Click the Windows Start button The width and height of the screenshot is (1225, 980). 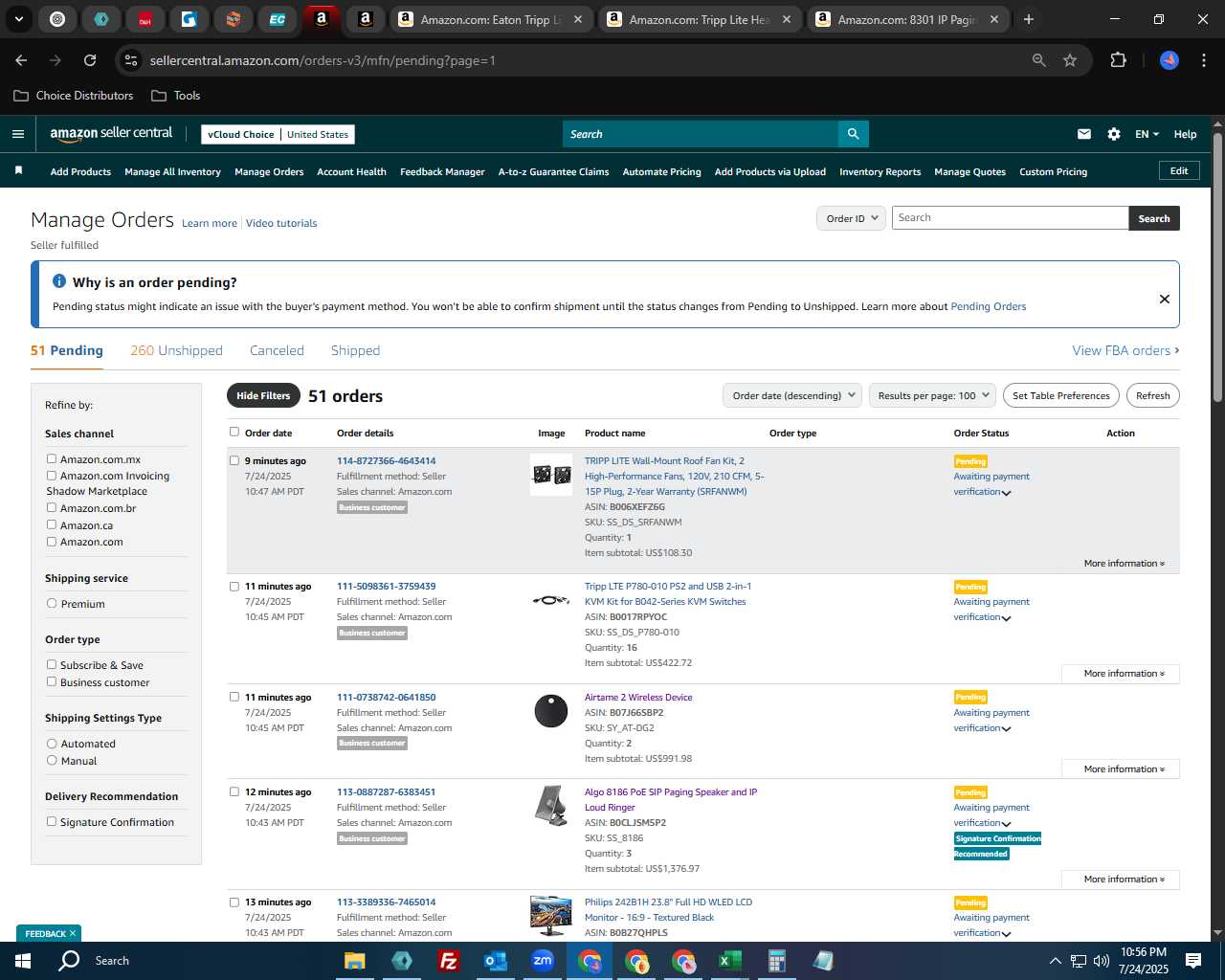(23, 961)
